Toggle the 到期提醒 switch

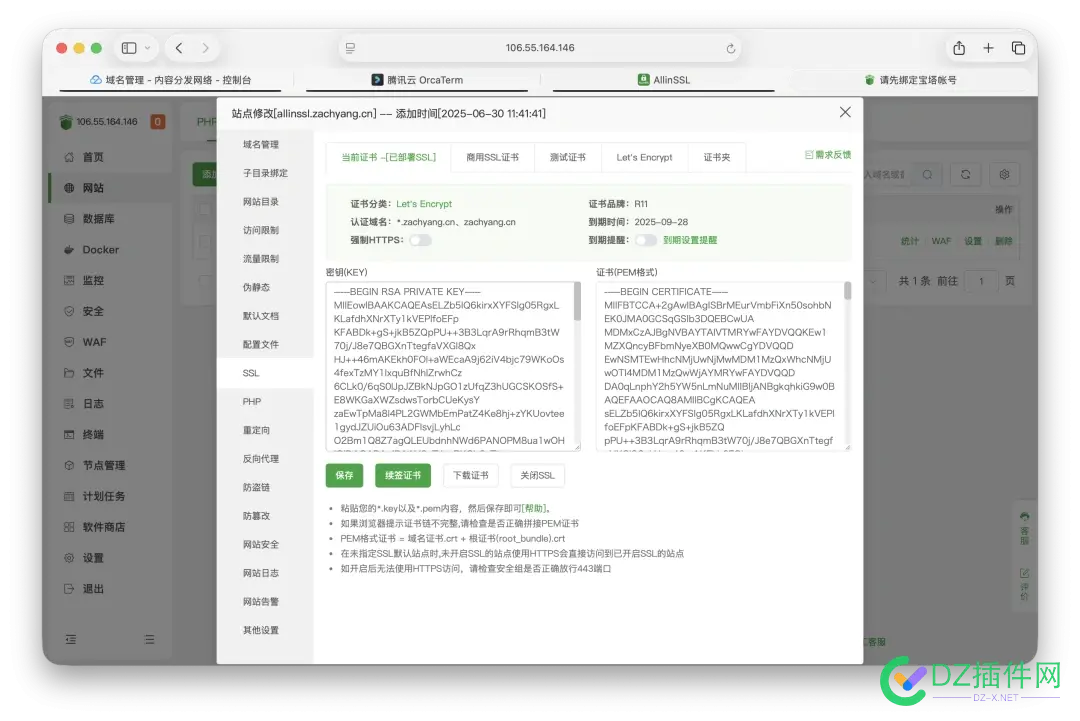click(645, 240)
